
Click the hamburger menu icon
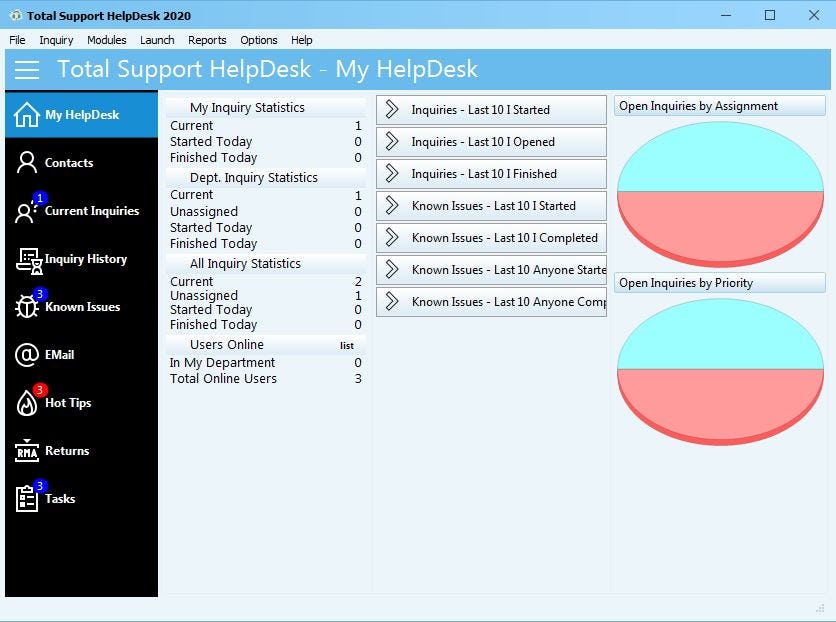point(27,70)
